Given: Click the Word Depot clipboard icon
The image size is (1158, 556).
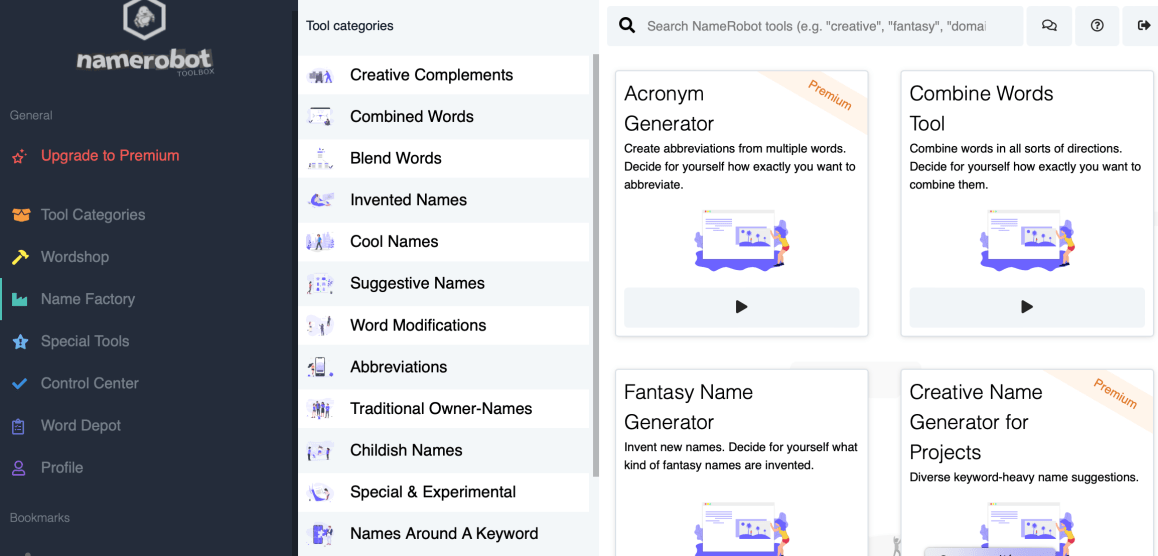Looking at the screenshot, I should click(x=19, y=426).
